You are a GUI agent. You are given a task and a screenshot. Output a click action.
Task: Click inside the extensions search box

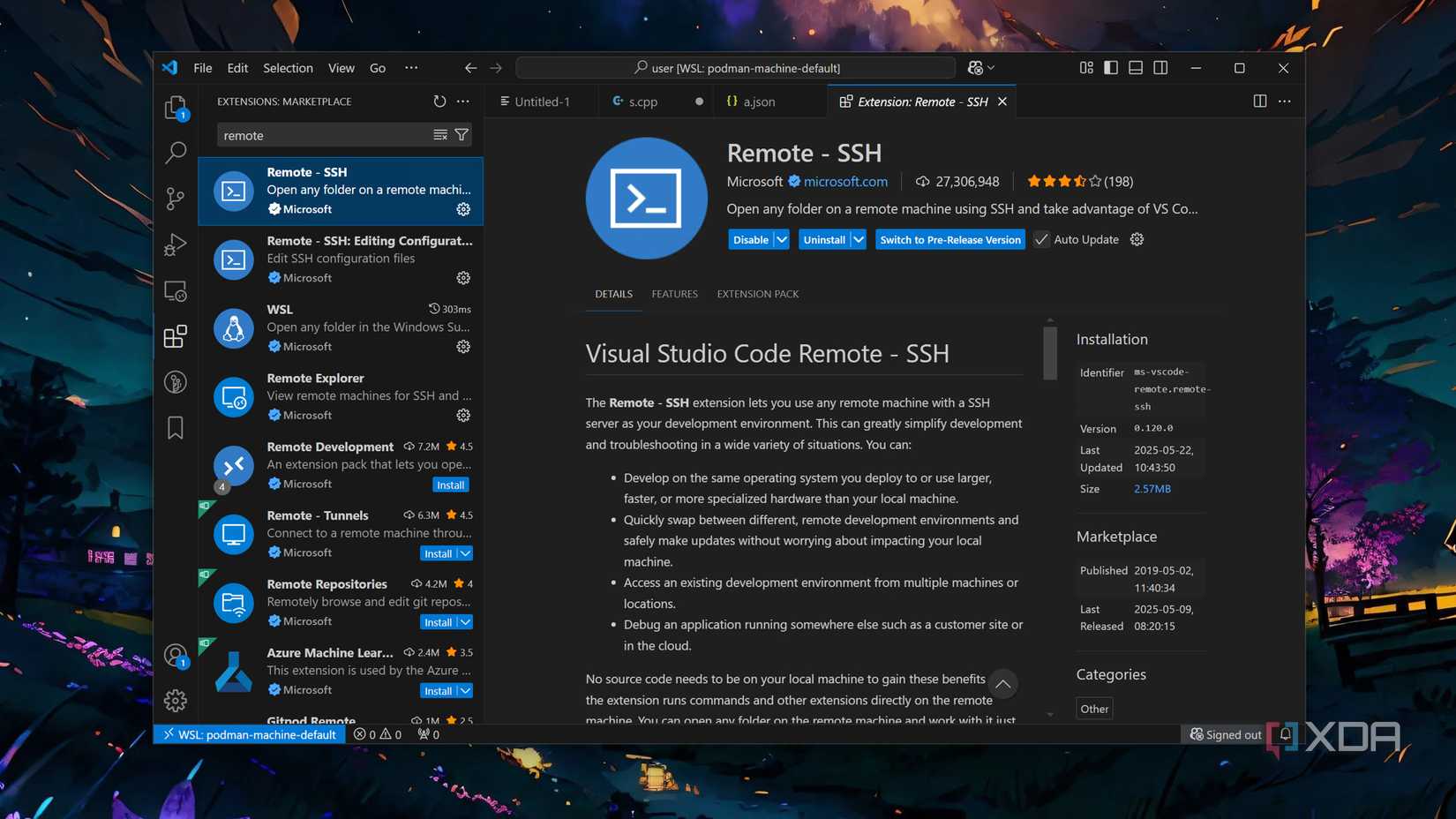(326, 134)
